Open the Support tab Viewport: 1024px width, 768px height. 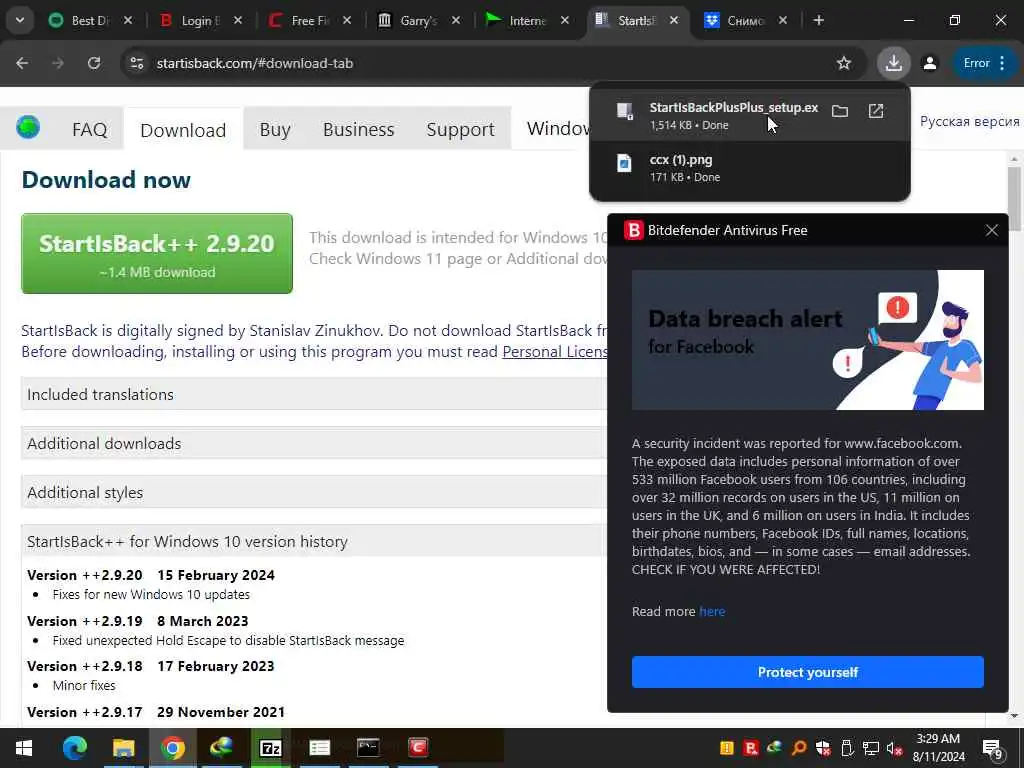tap(460, 129)
